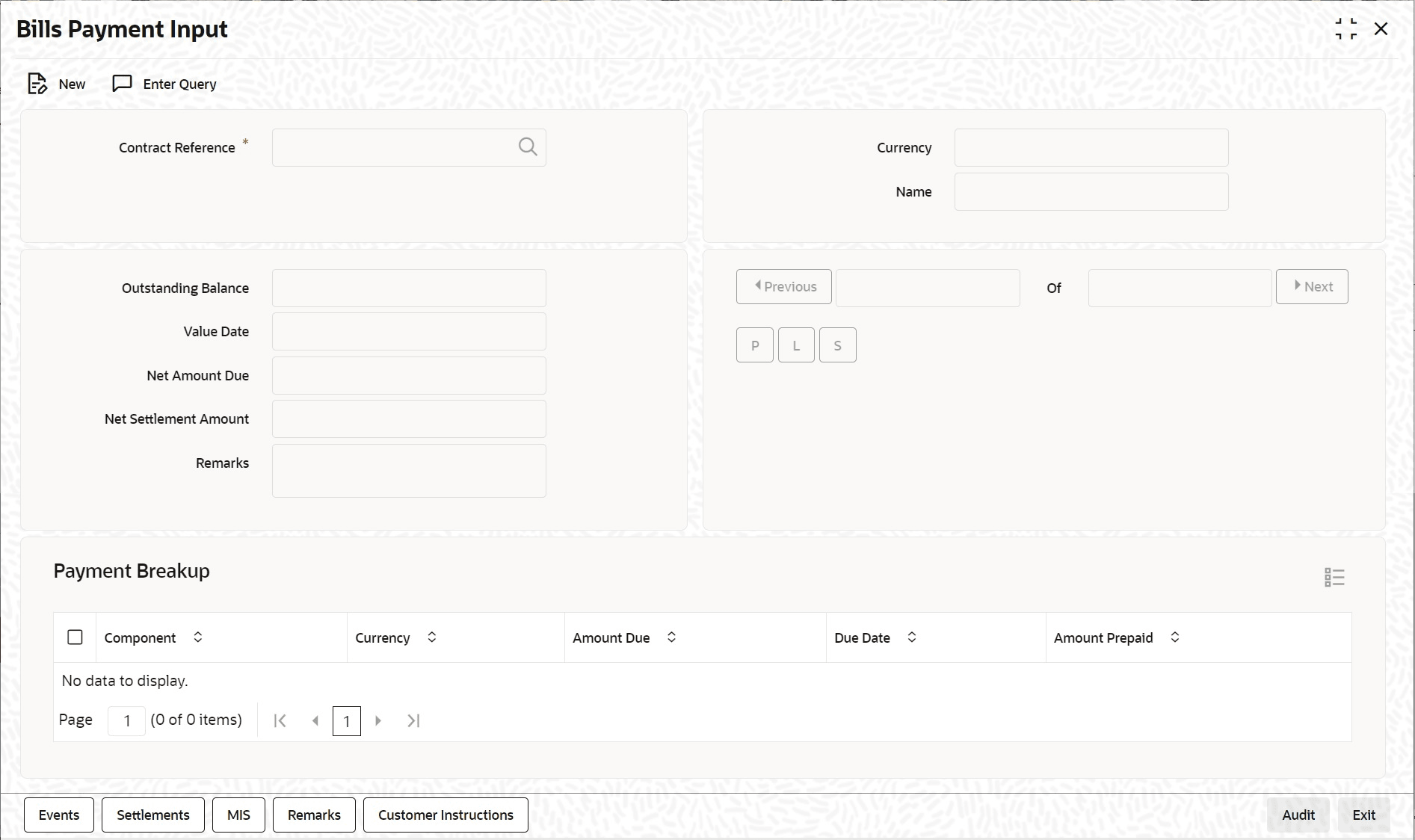Click the Payment Breakup heading
Image resolution: width=1415 pixels, height=840 pixels.
pyautogui.click(x=132, y=570)
